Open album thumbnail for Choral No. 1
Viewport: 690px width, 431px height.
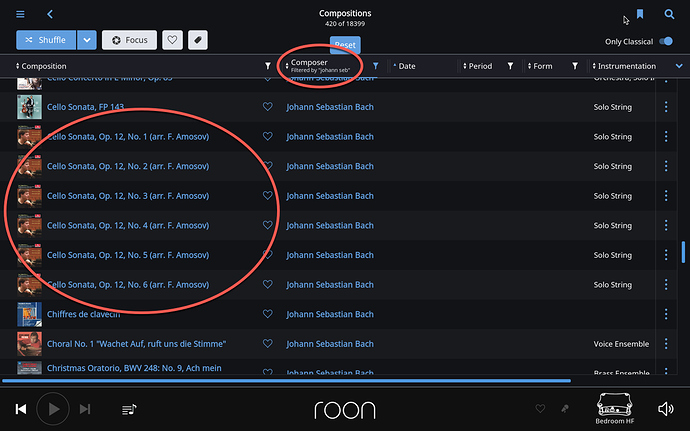click(29, 344)
